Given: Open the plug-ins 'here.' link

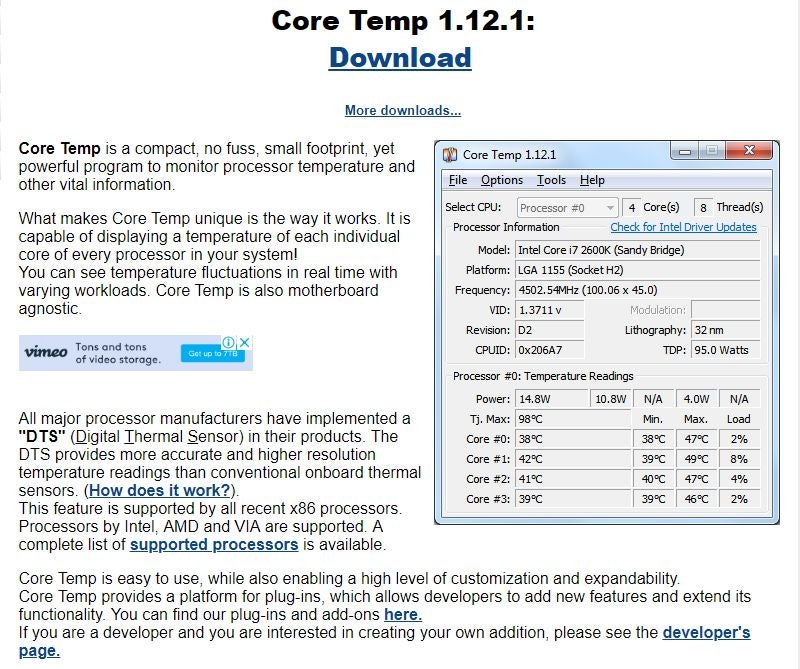Looking at the screenshot, I should (403, 614).
